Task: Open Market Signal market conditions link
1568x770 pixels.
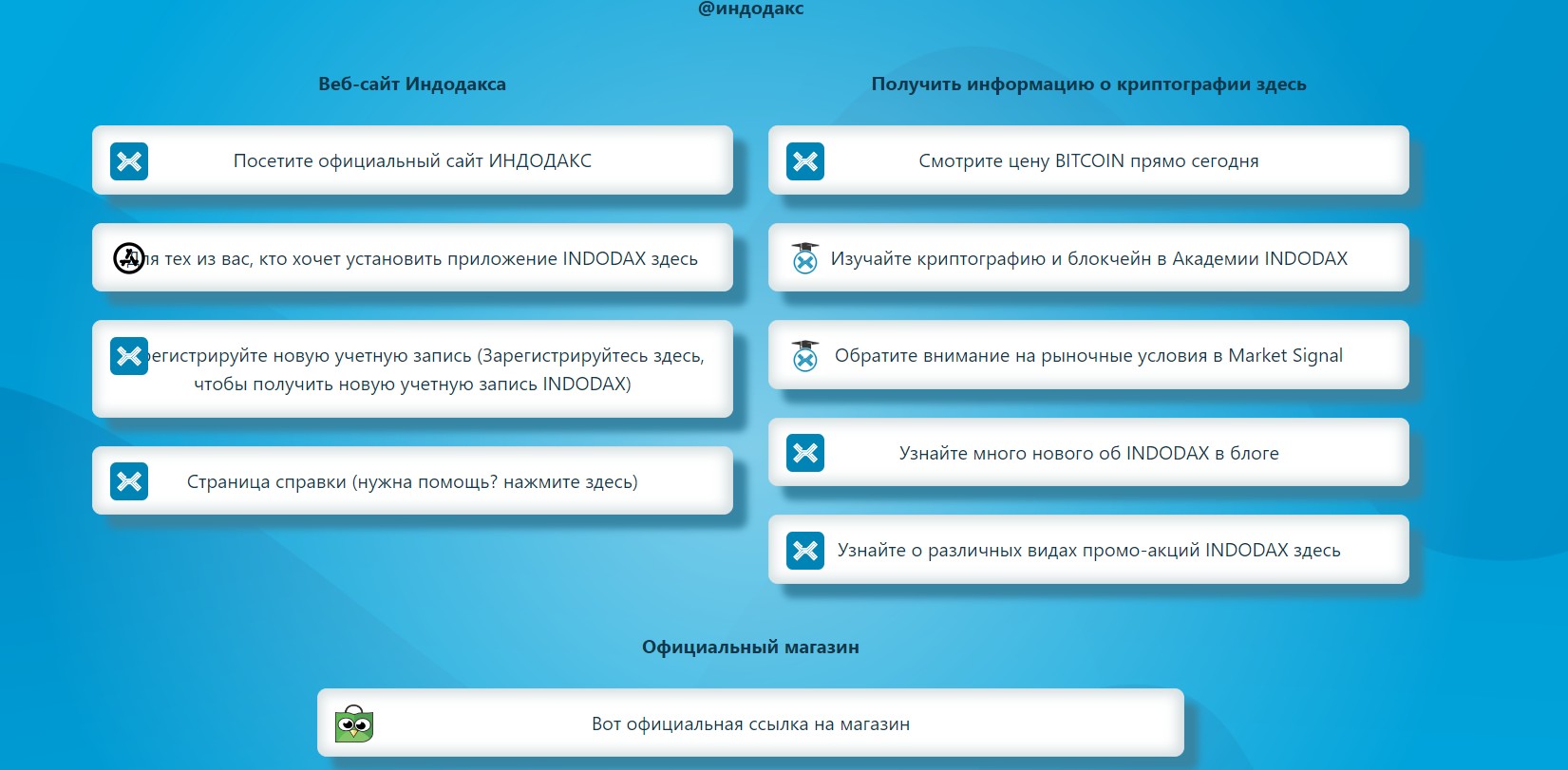Action: pos(1088,355)
